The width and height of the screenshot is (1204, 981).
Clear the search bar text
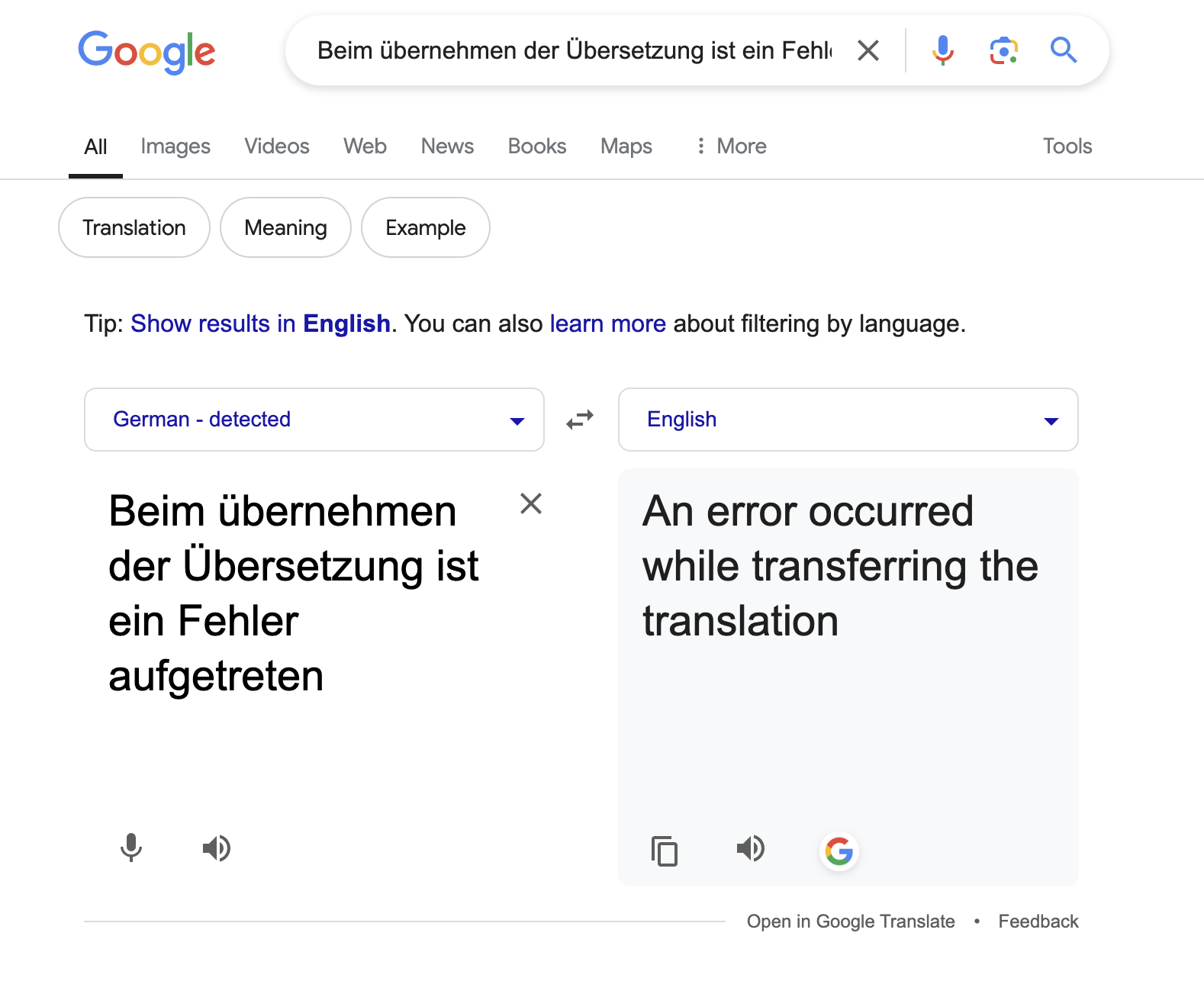tap(868, 50)
